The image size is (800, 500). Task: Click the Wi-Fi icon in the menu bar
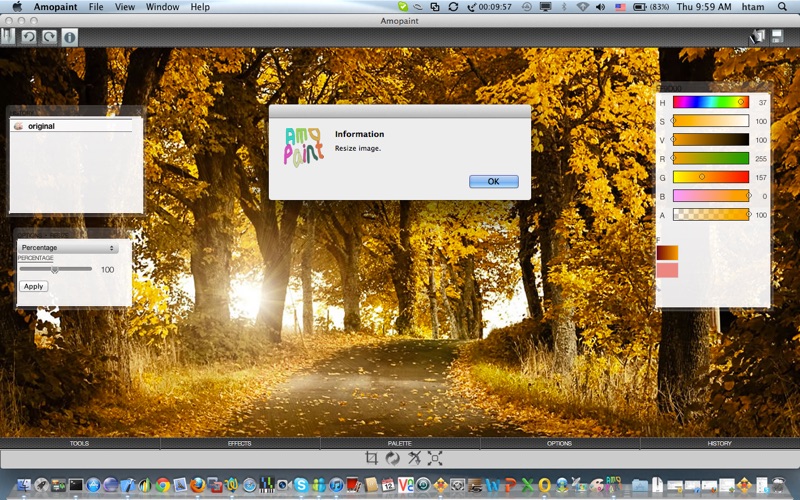[582, 7]
